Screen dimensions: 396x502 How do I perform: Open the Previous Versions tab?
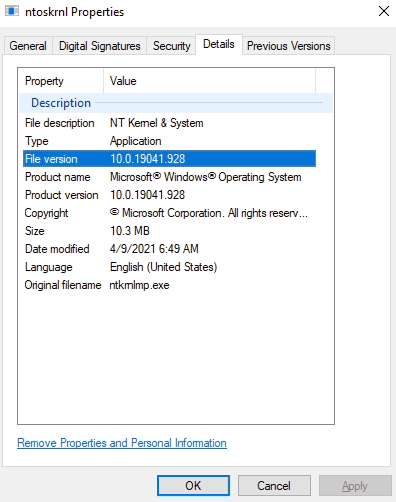tap(289, 46)
